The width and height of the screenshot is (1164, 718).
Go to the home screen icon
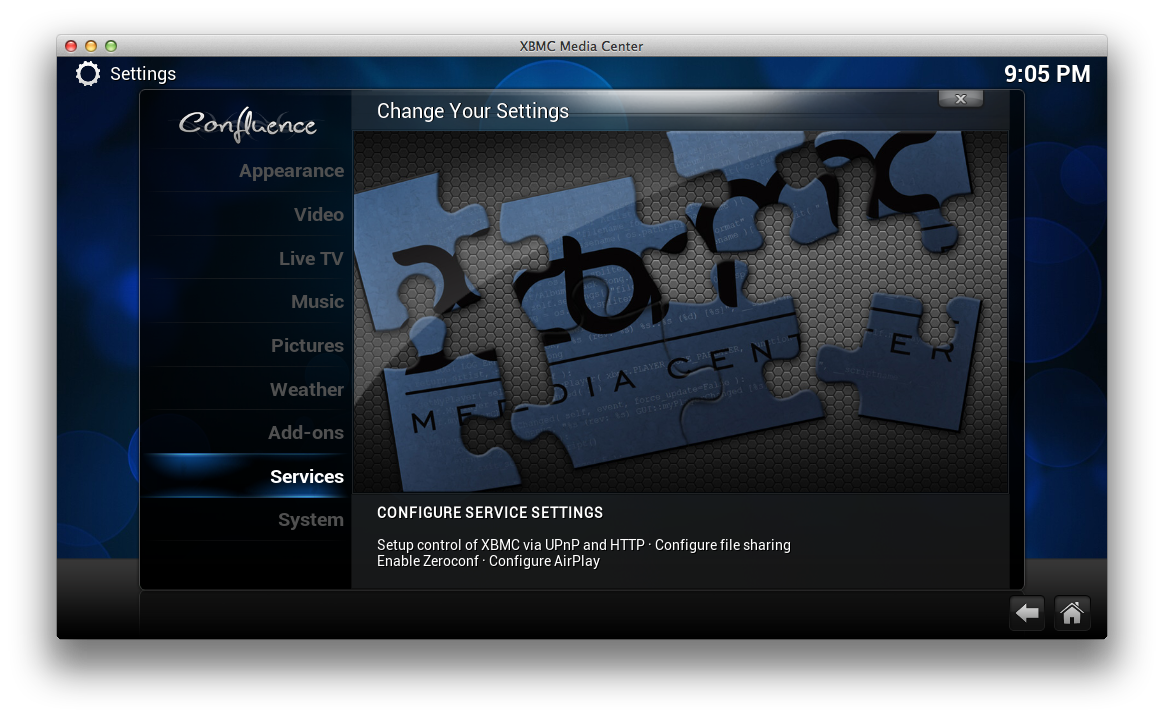click(x=1071, y=613)
